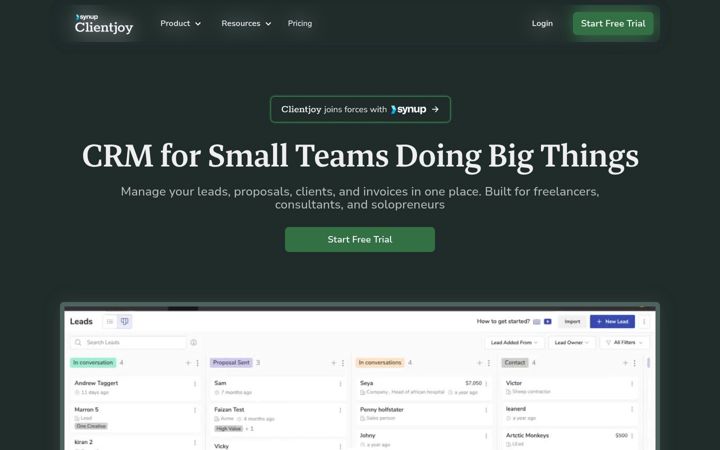Click the gray Contact stage label

515,363
